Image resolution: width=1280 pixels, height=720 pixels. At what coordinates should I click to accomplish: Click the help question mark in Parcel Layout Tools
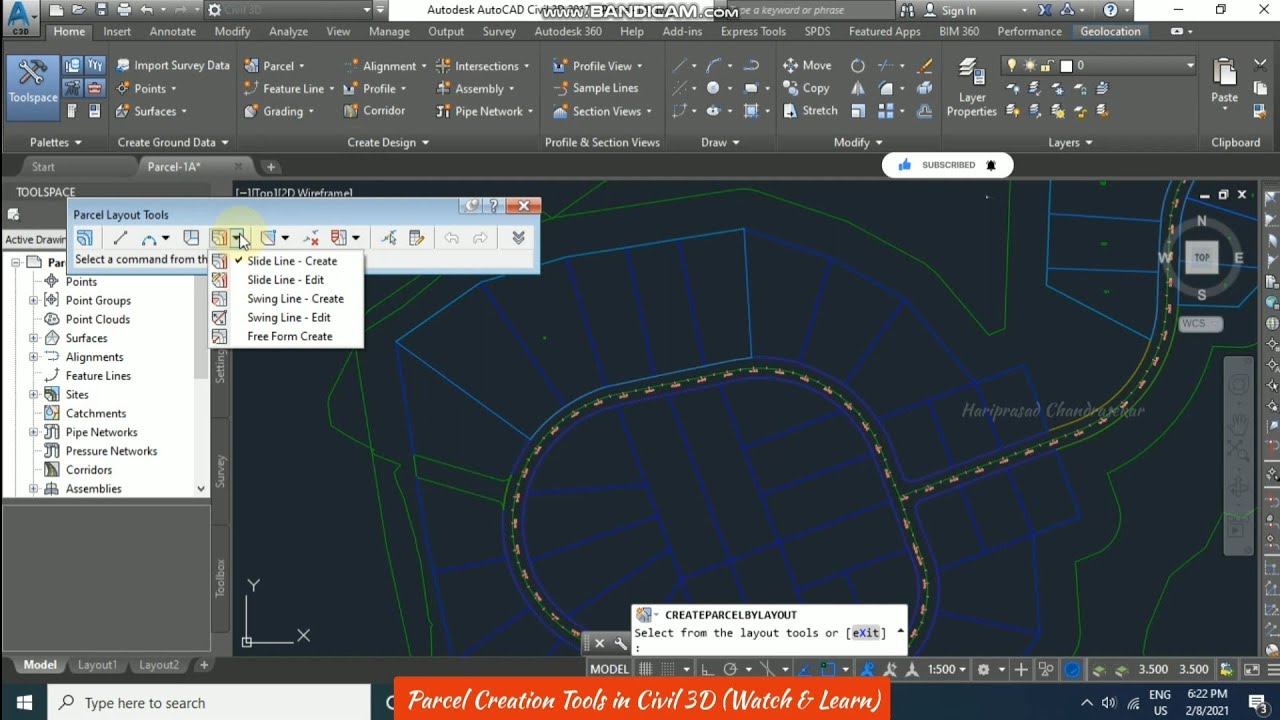coord(494,206)
